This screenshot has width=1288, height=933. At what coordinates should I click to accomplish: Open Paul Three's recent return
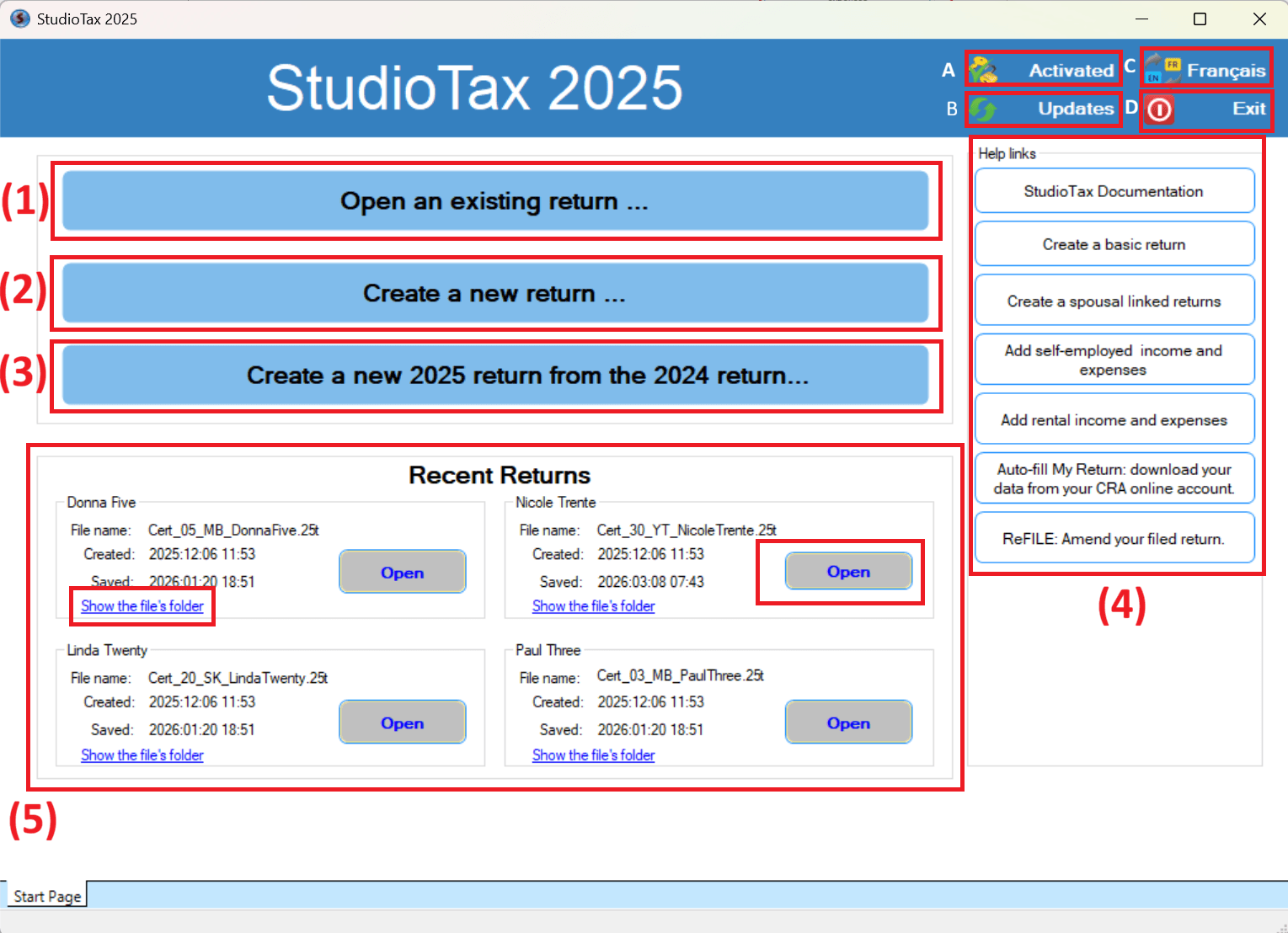pos(847,722)
